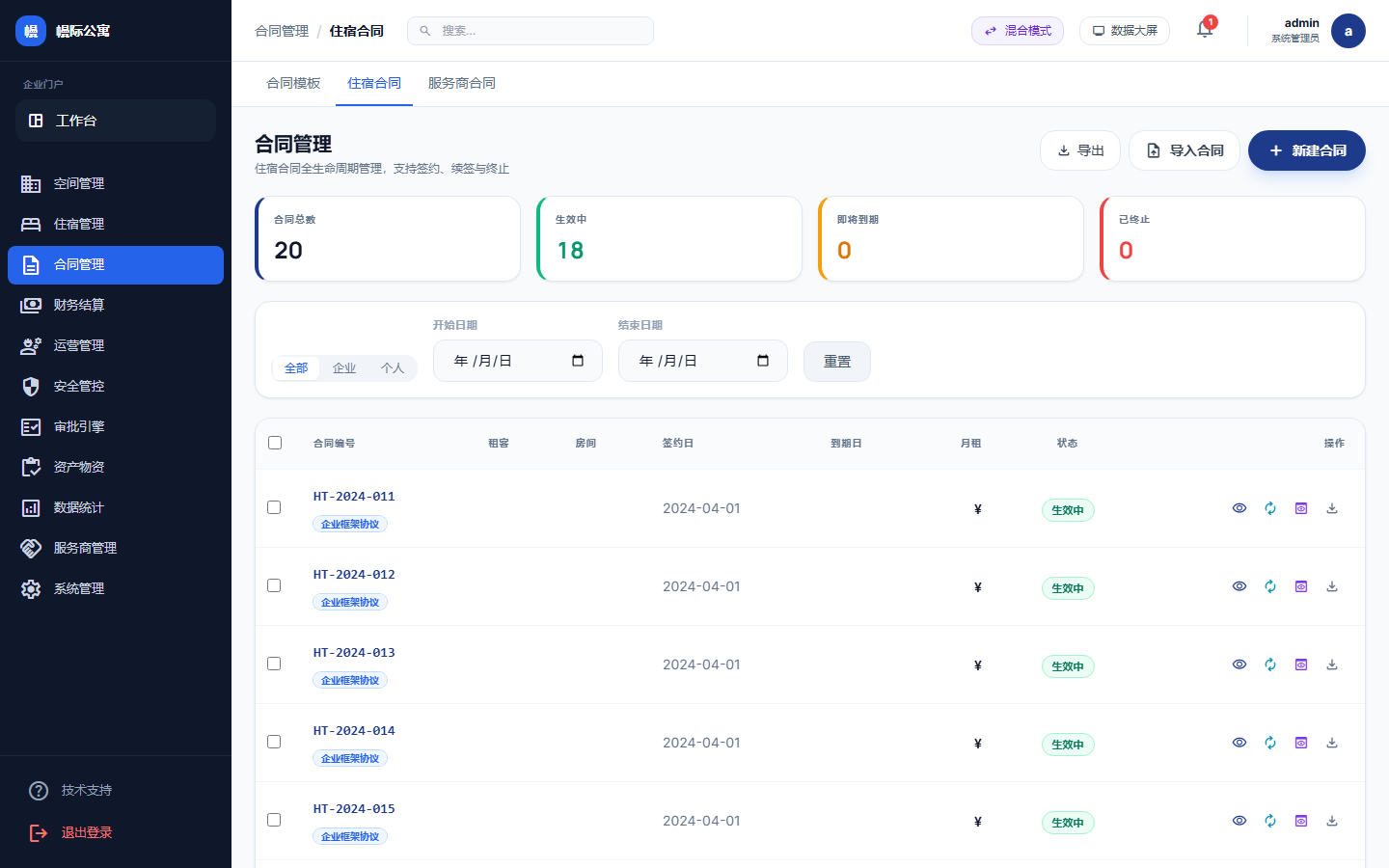Image resolution: width=1389 pixels, height=868 pixels.
Task: Tick the checkbox for contract HT-2024-015
Action: click(274, 820)
